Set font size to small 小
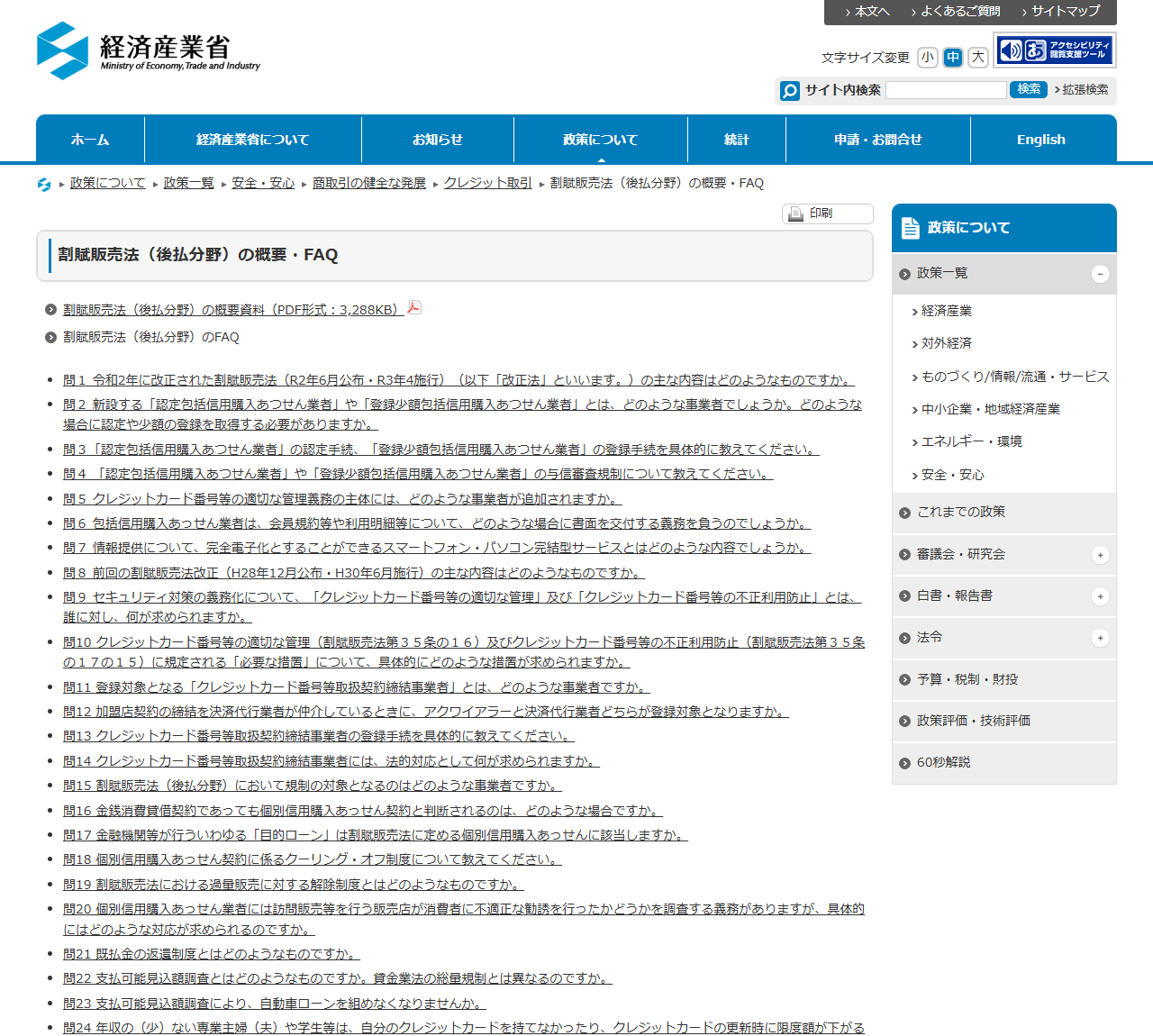This screenshot has height=1036, width=1153. pyautogui.click(x=928, y=58)
